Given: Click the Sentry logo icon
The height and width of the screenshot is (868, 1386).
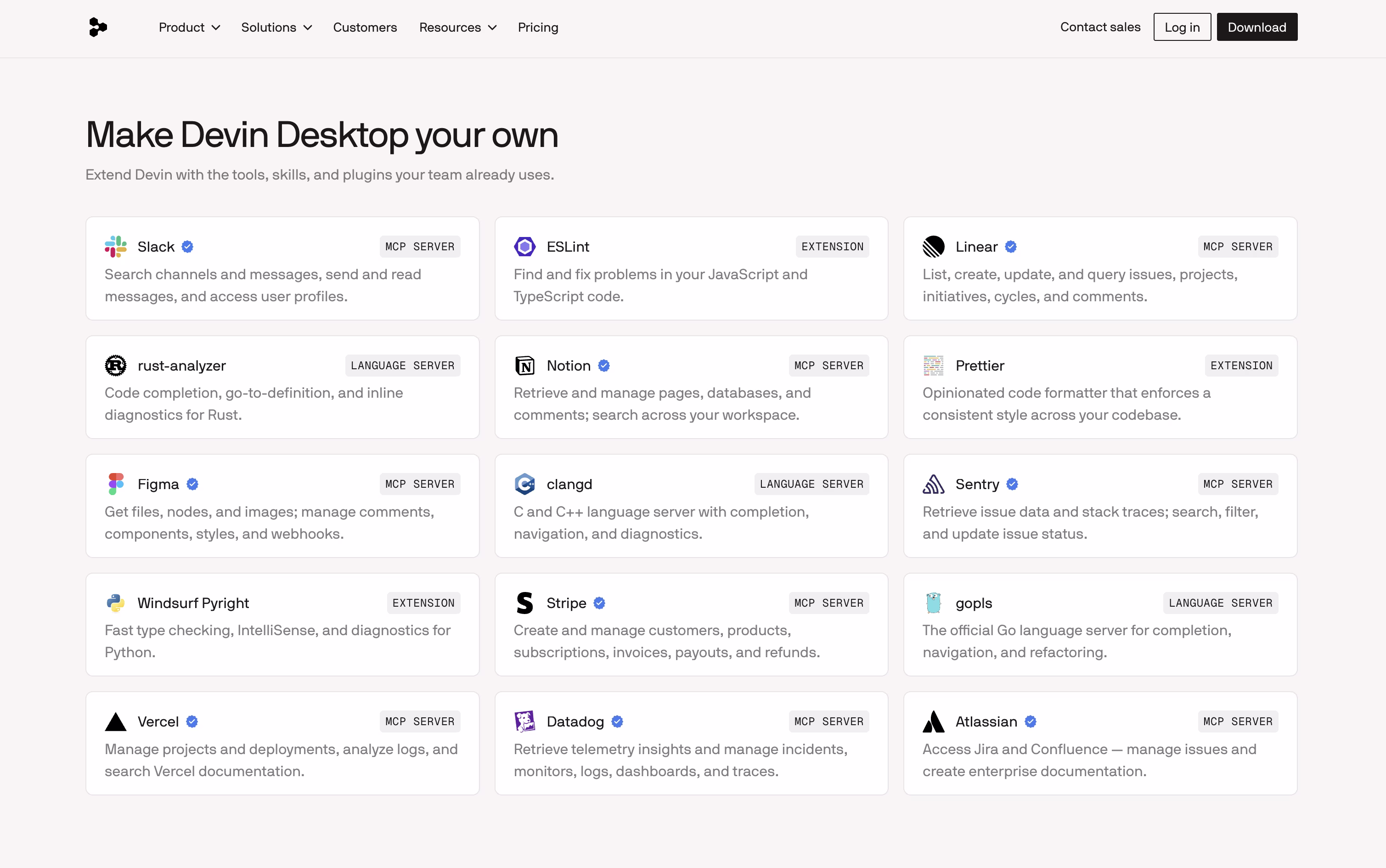Looking at the screenshot, I should pos(933,484).
